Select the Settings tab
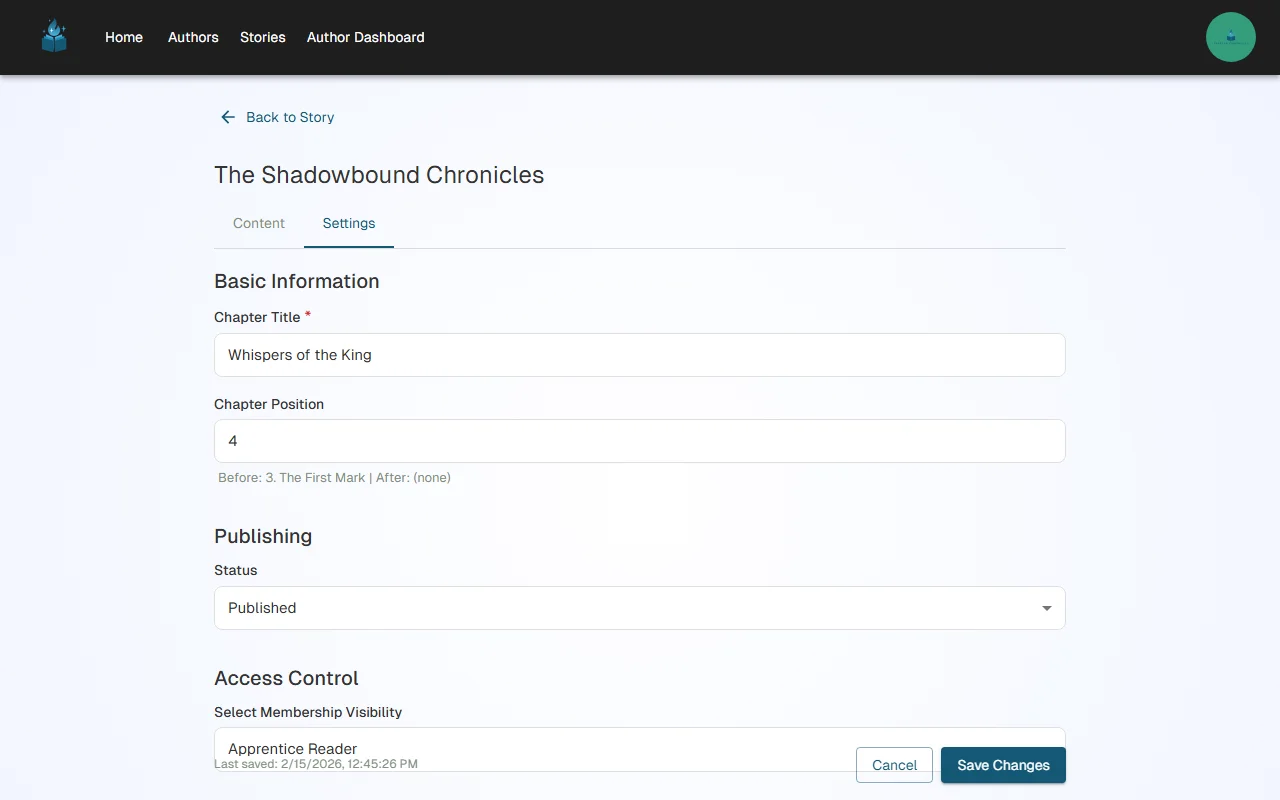This screenshot has height=800, width=1280. (348, 223)
